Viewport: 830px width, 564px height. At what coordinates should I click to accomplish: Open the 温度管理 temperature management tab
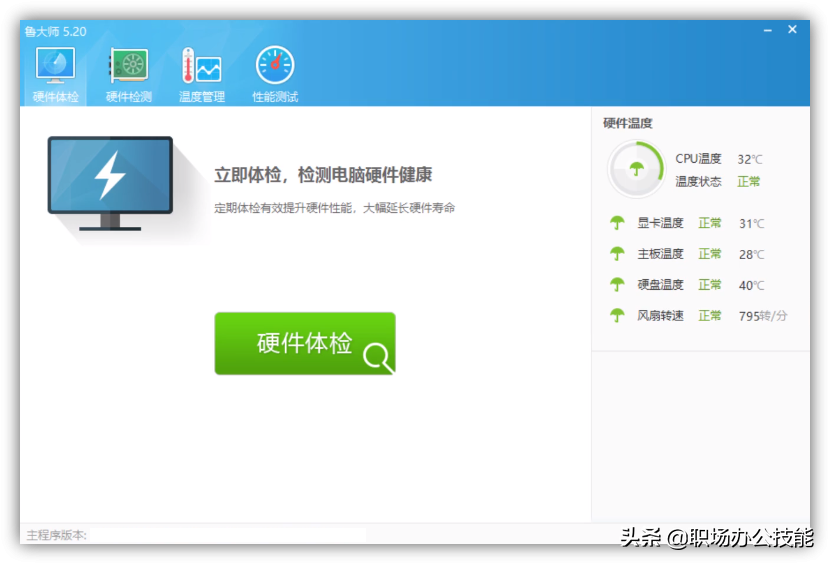(x=202, y=74)
